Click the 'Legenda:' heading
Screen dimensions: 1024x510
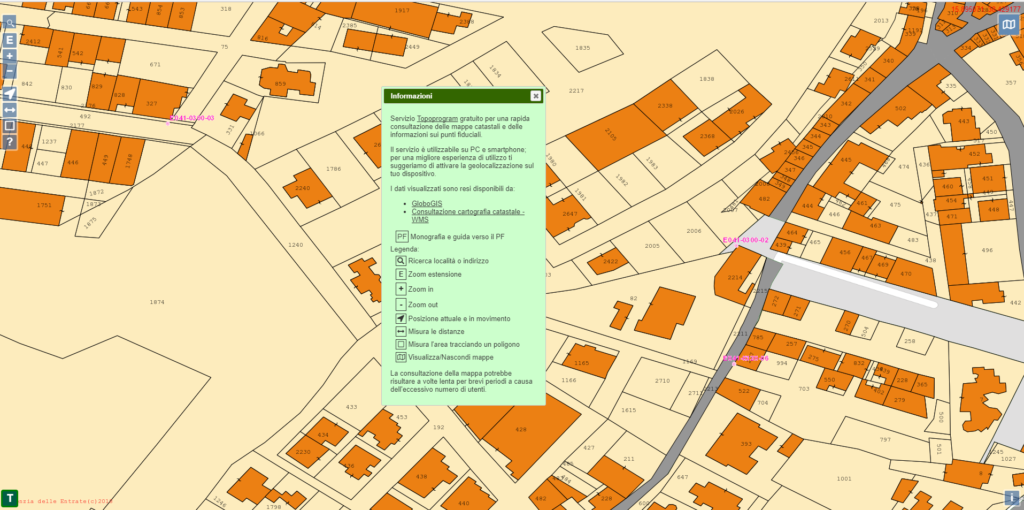[405, 249]
